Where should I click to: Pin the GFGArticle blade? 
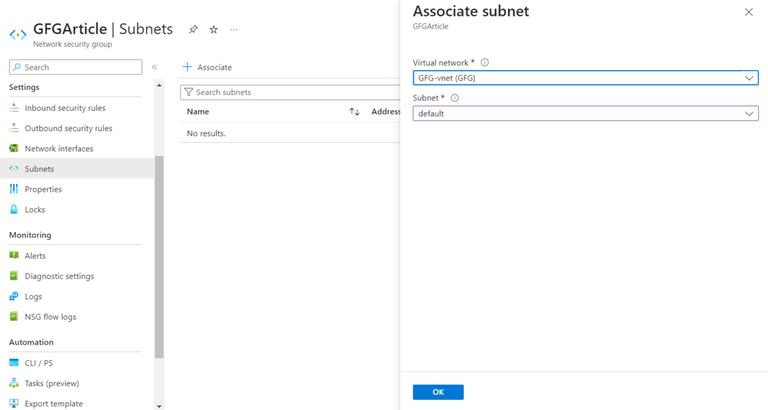(x=193, y=30)
